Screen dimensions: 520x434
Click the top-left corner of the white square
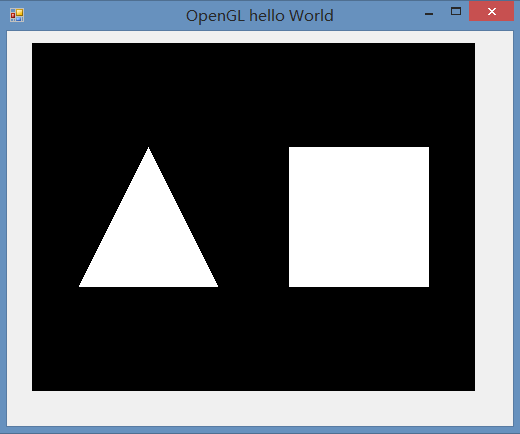coord(290,148)
